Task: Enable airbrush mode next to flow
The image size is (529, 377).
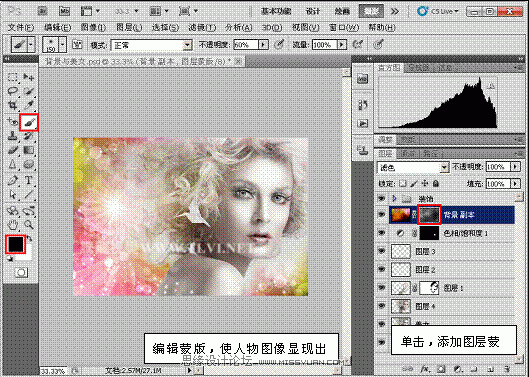Action: [358, 44]
